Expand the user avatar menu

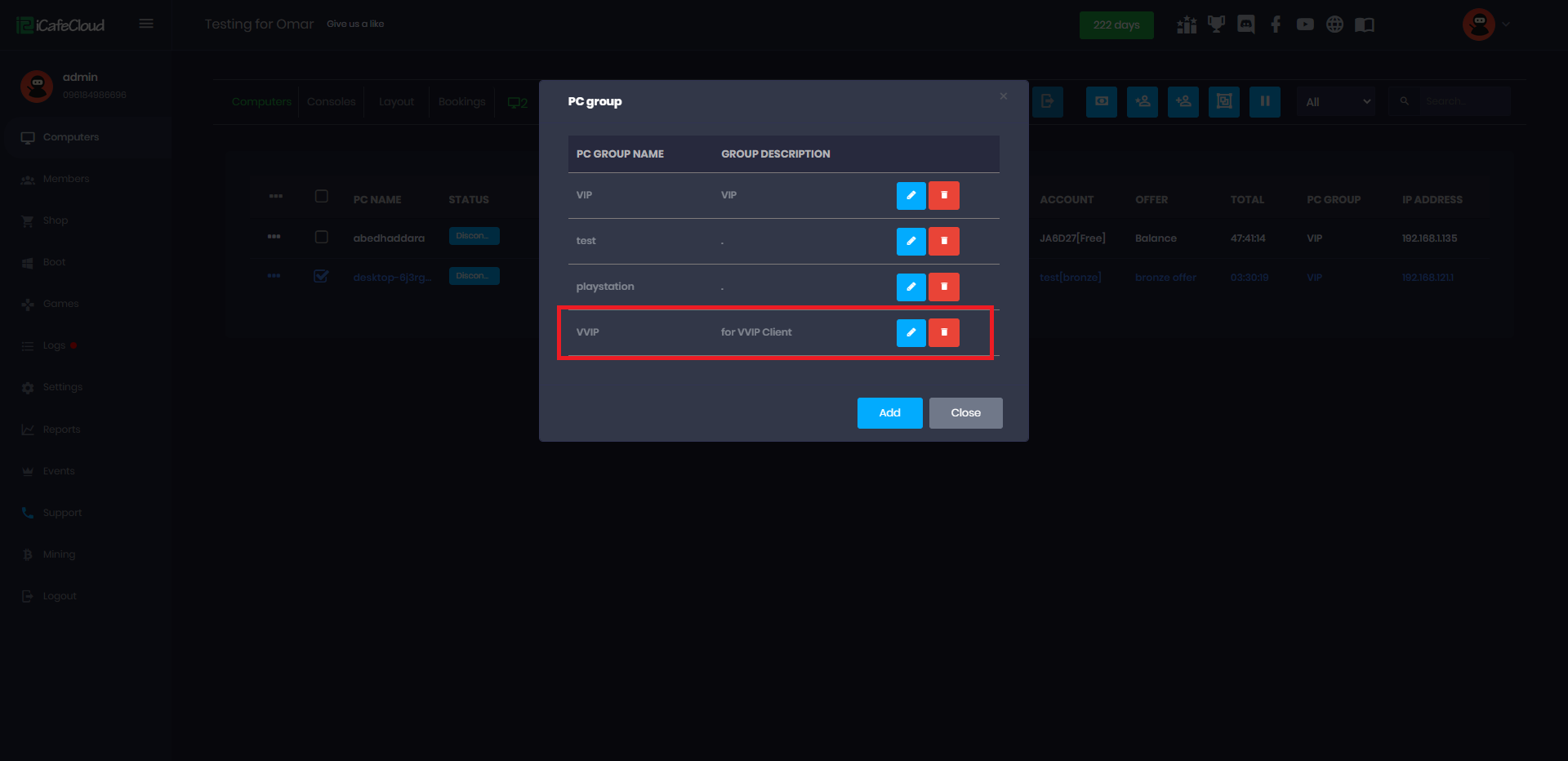click(1486, 24)
